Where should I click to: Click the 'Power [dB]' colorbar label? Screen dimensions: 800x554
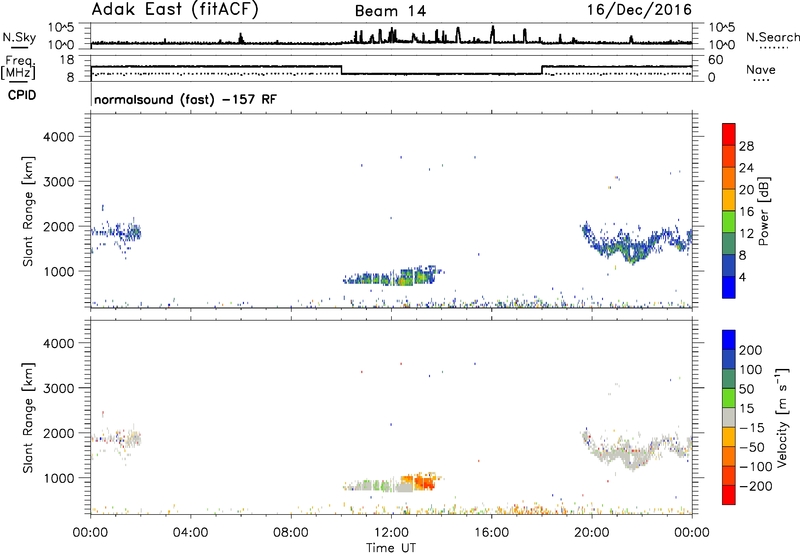[x=764, y=211]
